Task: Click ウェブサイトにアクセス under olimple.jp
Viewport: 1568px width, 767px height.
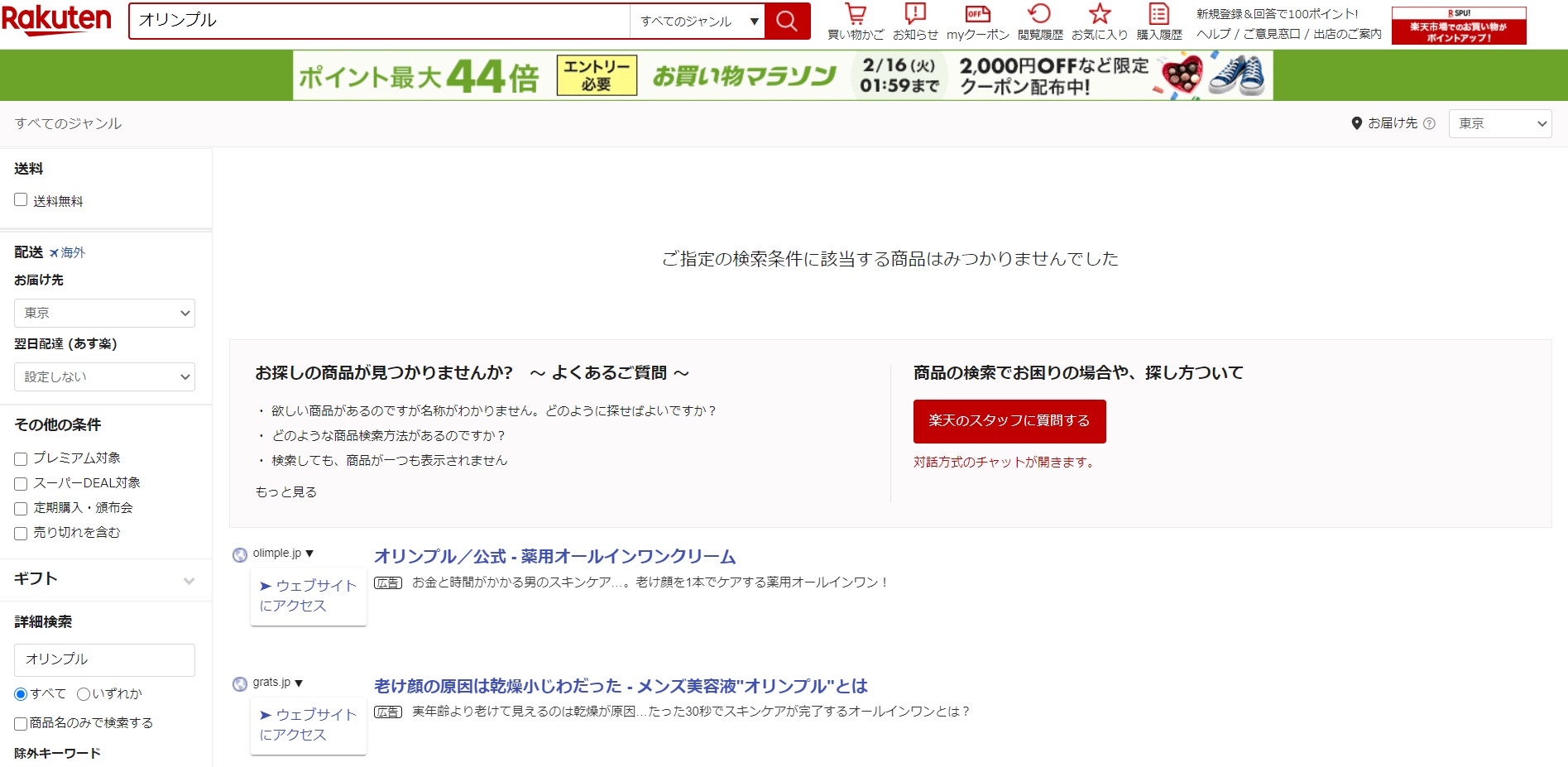Action: click(309, 596)
